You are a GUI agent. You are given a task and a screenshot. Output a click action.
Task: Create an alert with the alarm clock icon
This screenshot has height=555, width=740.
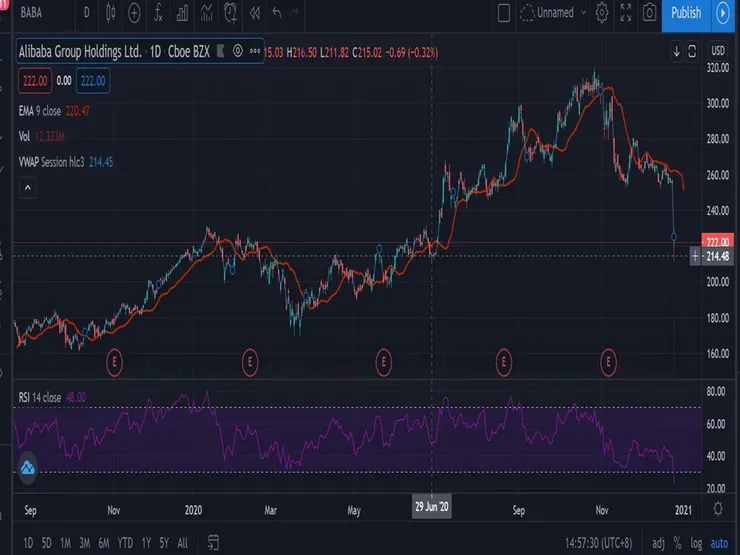(x=231, y=13)
